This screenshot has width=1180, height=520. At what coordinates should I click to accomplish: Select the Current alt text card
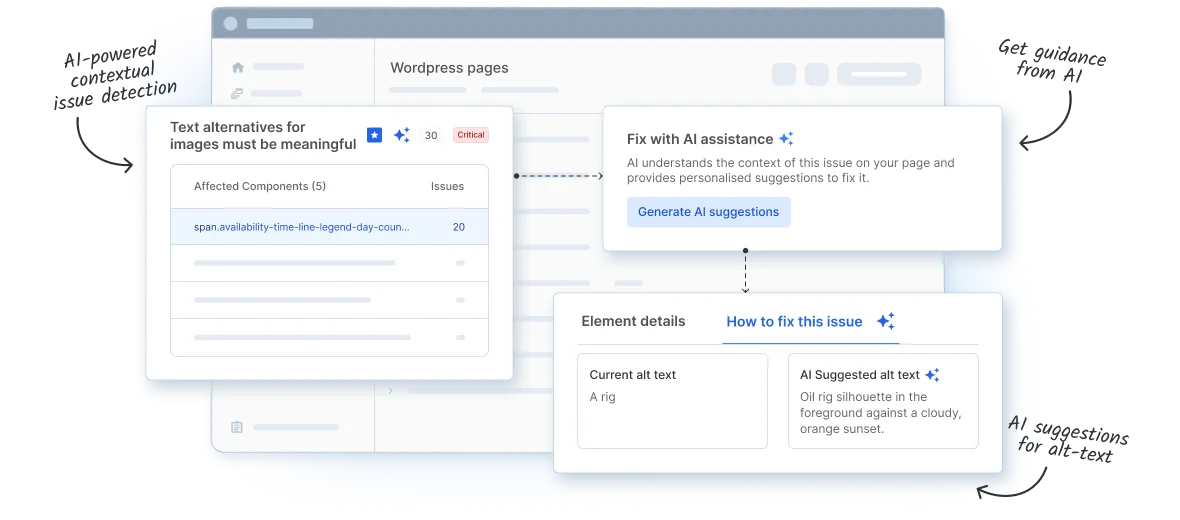(672, 400)
